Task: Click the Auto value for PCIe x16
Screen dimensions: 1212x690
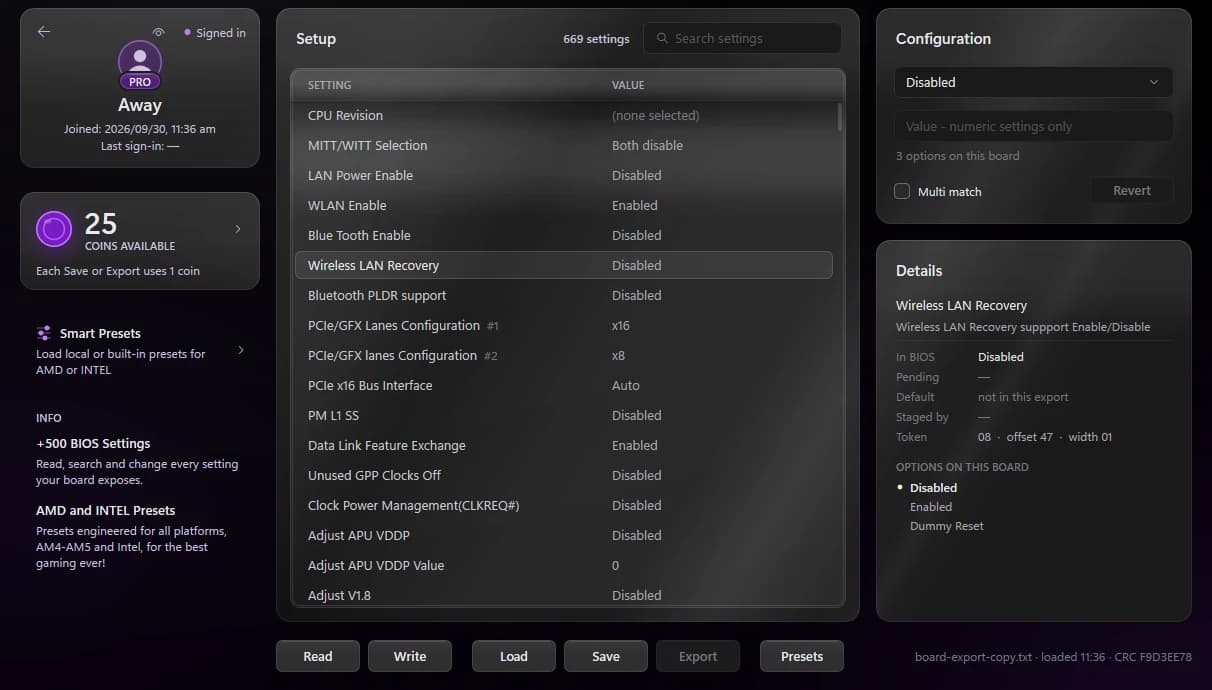Action: pyautogui.click(x=626, y=385)
